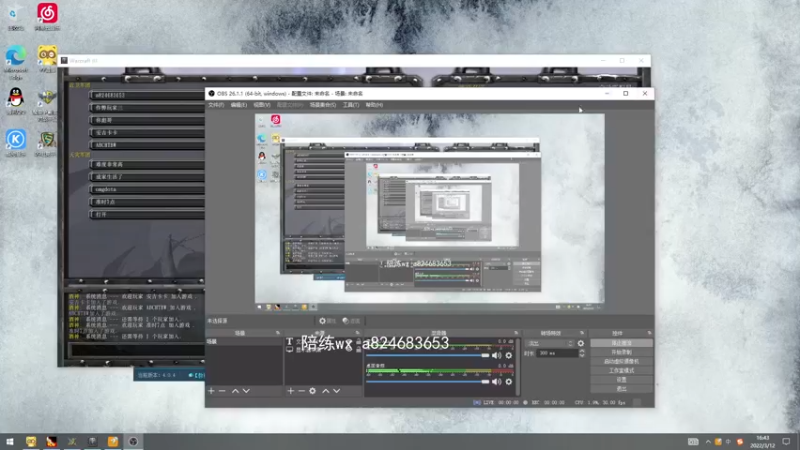Adjust the first mixer channel volume slider
Image resolution: width=800 pixels, height=450 pixels.
428,356
